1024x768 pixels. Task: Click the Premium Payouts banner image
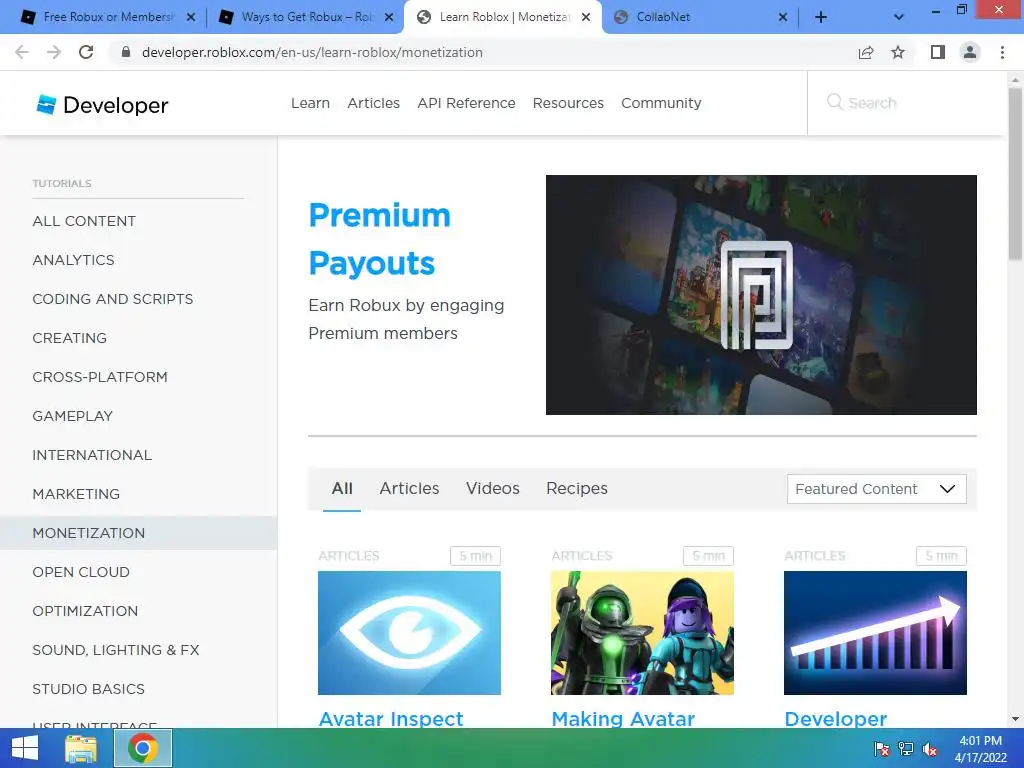pyautogui.click(x=761, y=295)
